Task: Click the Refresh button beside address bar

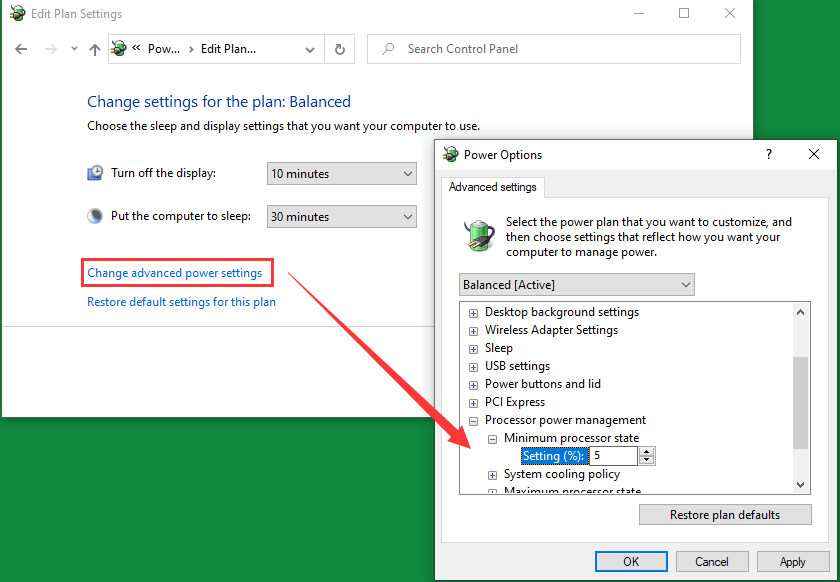Action: [x=340, y=49]
